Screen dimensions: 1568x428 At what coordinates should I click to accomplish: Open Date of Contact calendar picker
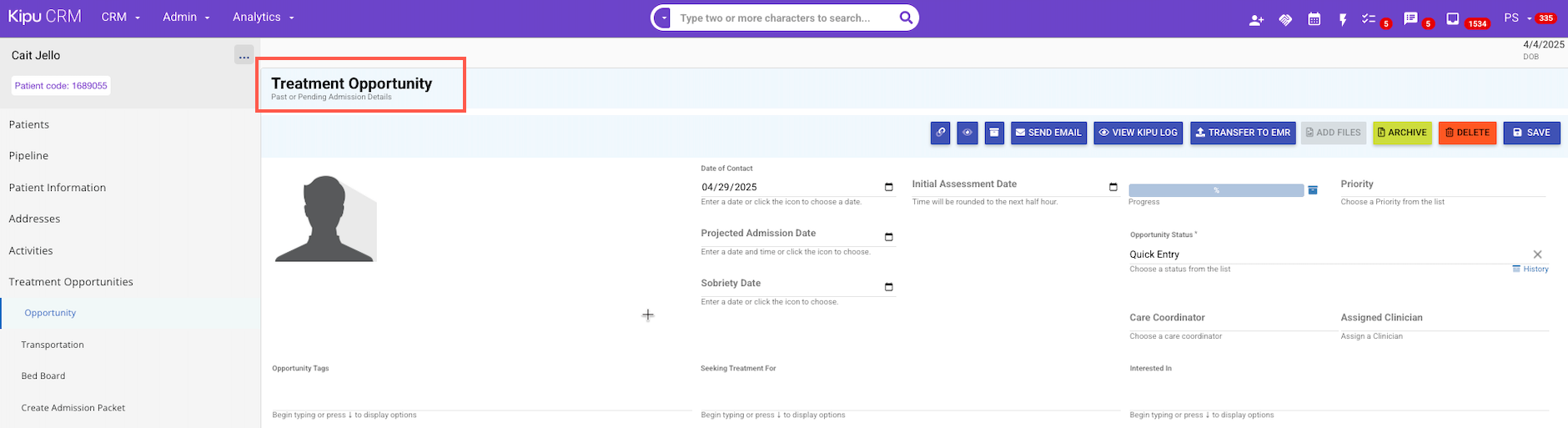click(888, 187)
